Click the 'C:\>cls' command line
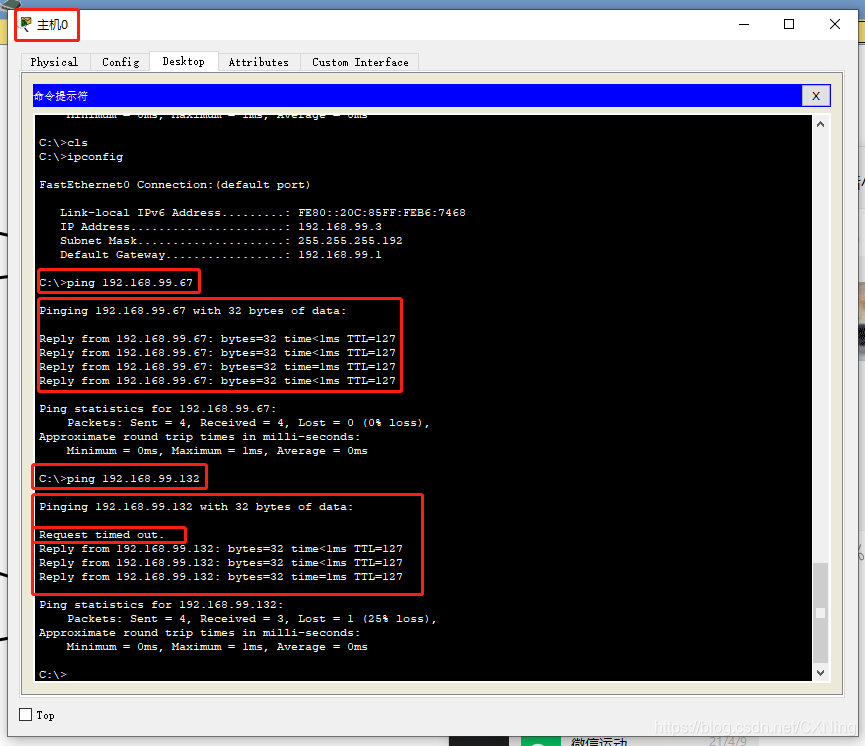The height and width of the screenshot is (746, 865). [x=63, y=143]
